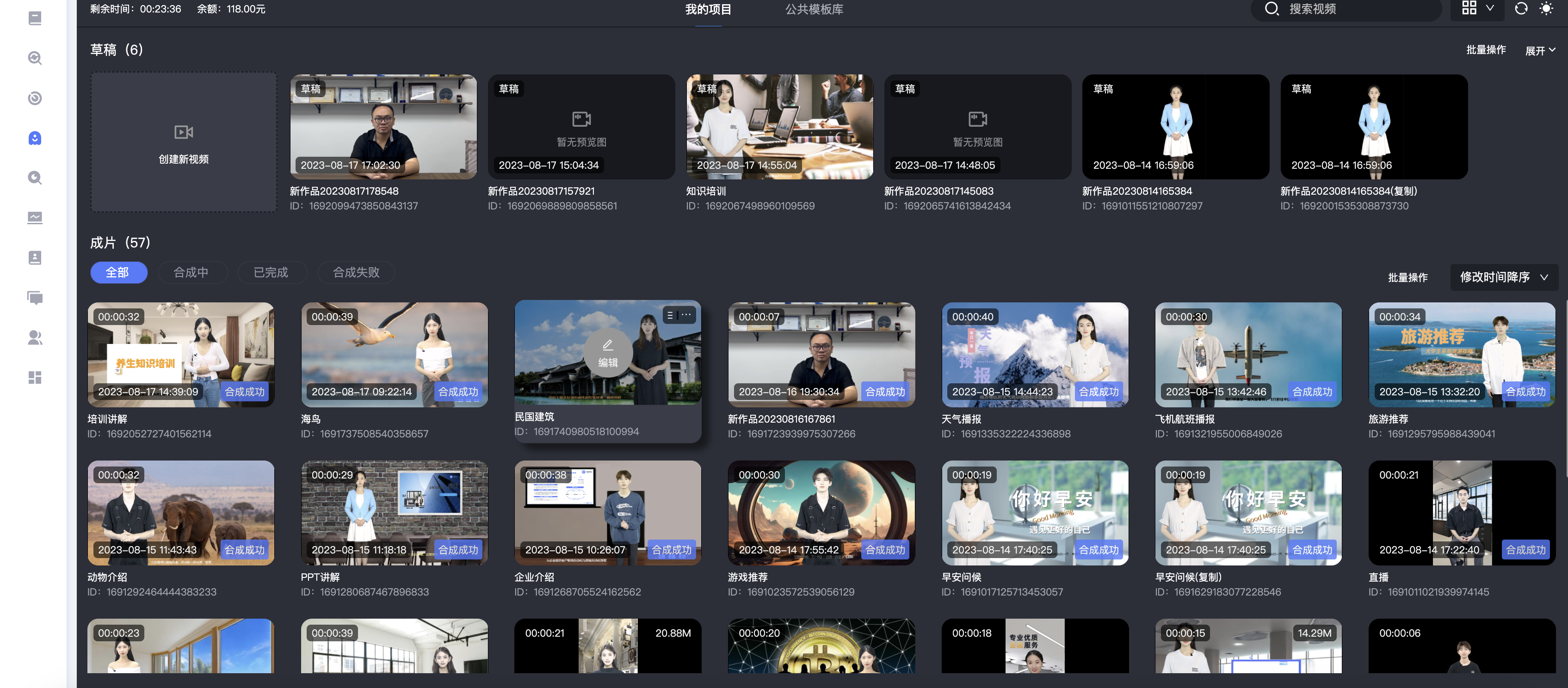
Task: Open the contact card sidebar icon
Action: [x=35, y=258]
